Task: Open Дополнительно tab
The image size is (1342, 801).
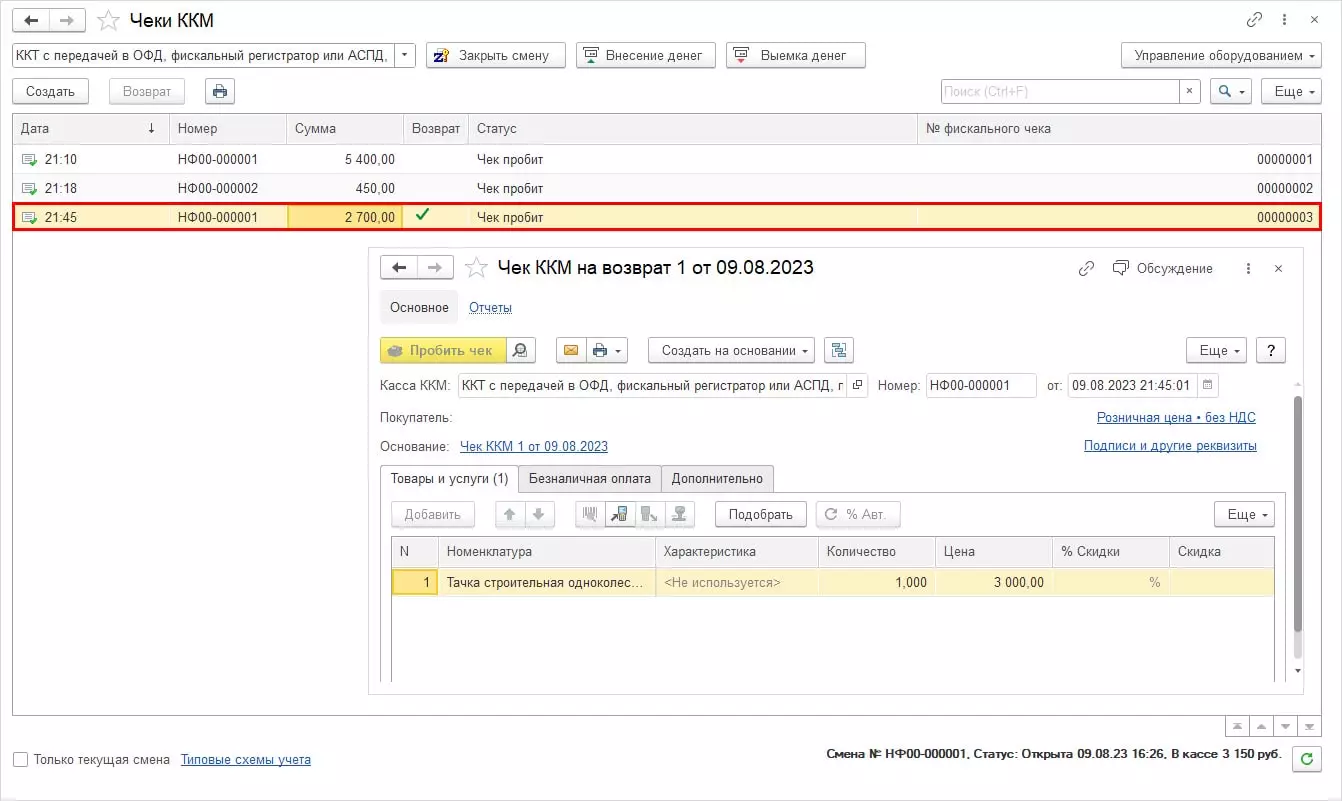Action: pos(717,478)
